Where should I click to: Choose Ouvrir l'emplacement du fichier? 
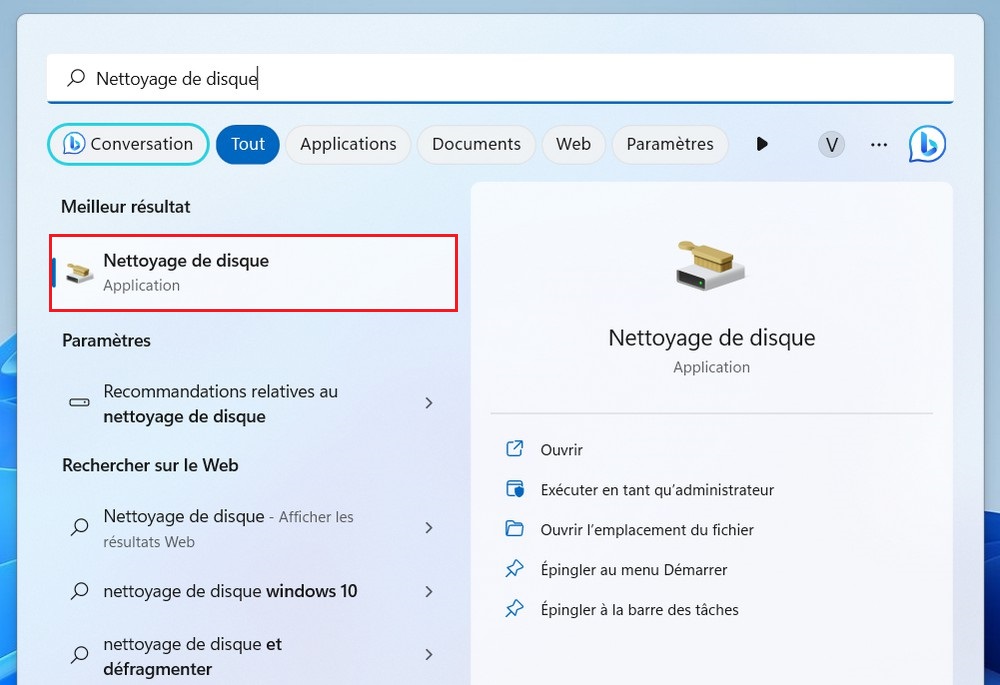pyautogui.click(x=647, y=530)
